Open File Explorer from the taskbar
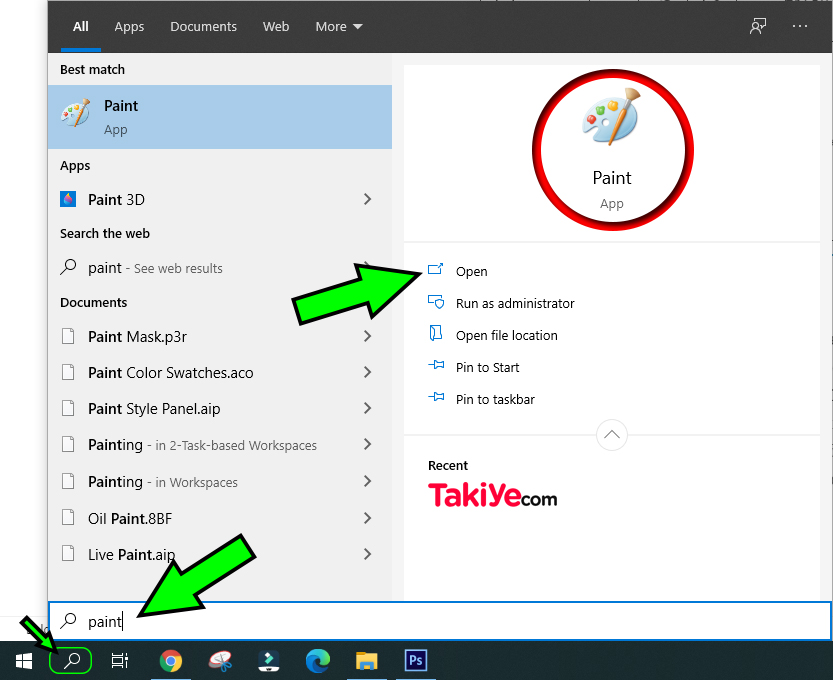 (x=367, y=661)
